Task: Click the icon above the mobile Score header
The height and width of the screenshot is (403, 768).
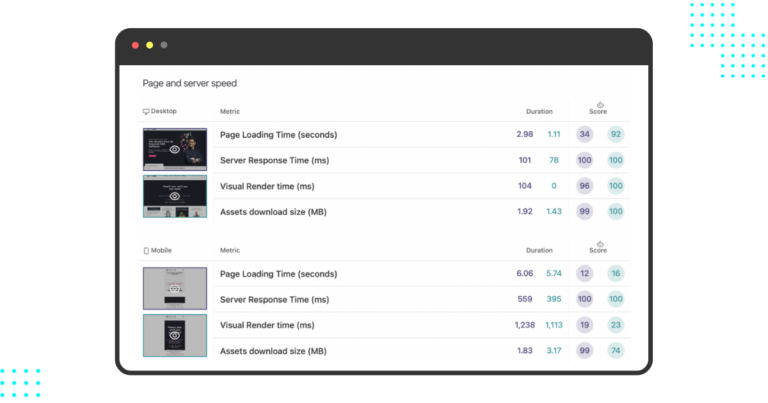Action: pyautogui.click(x=599, y=243)
